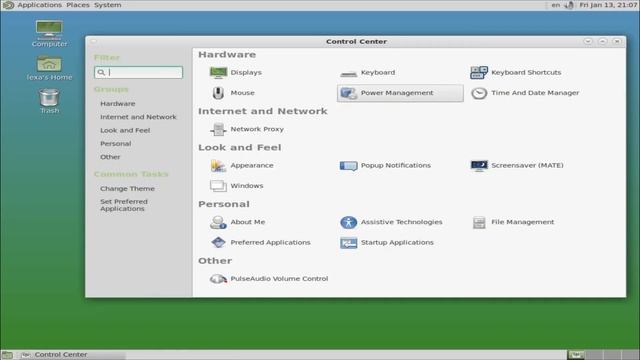Image resolution: width=640 pixels, height=360 pixels.
Task: Open the Keyboard Shortcuts icon
Action: [479, 73]
